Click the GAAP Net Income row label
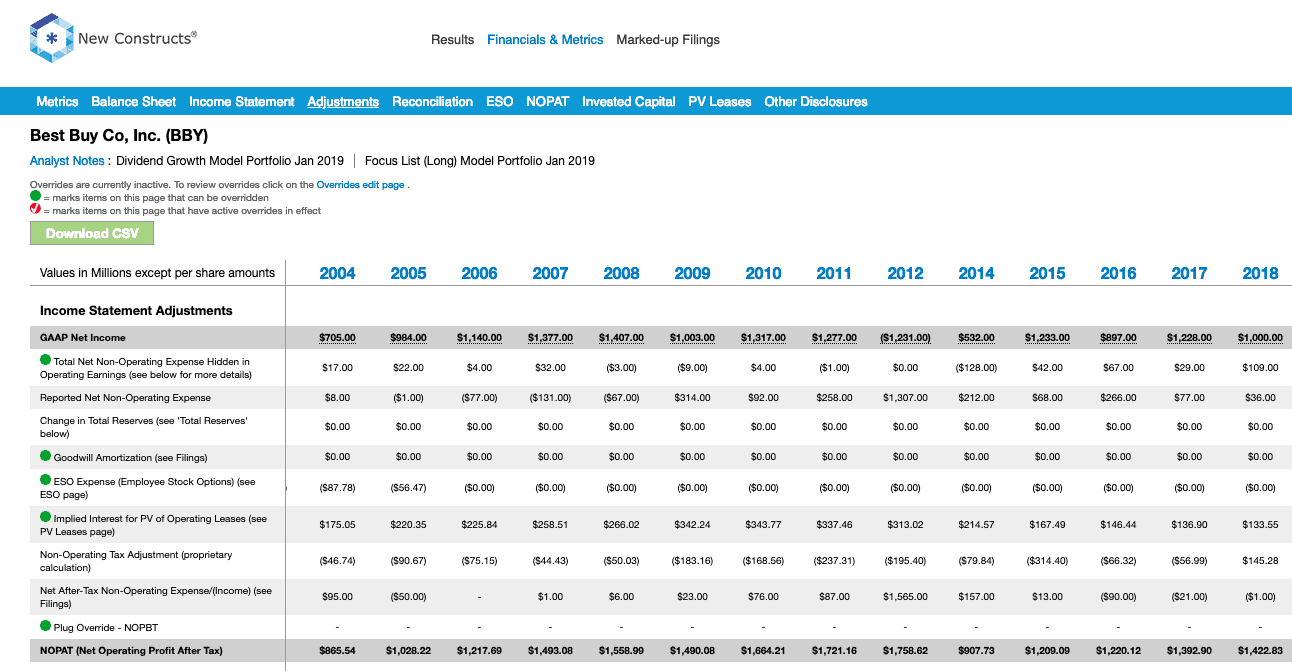 click(83, 338)
